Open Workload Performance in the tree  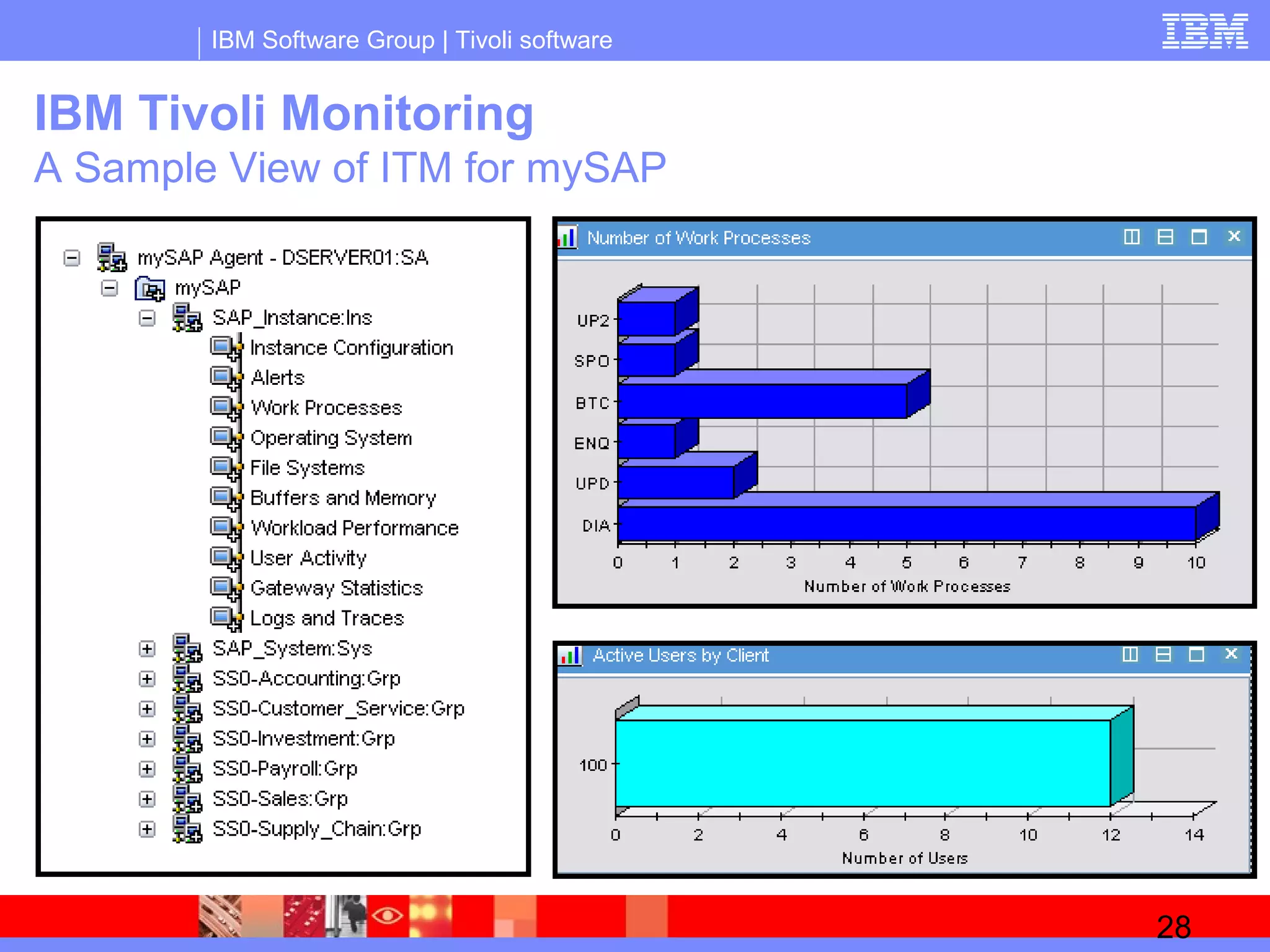point(355,528)
